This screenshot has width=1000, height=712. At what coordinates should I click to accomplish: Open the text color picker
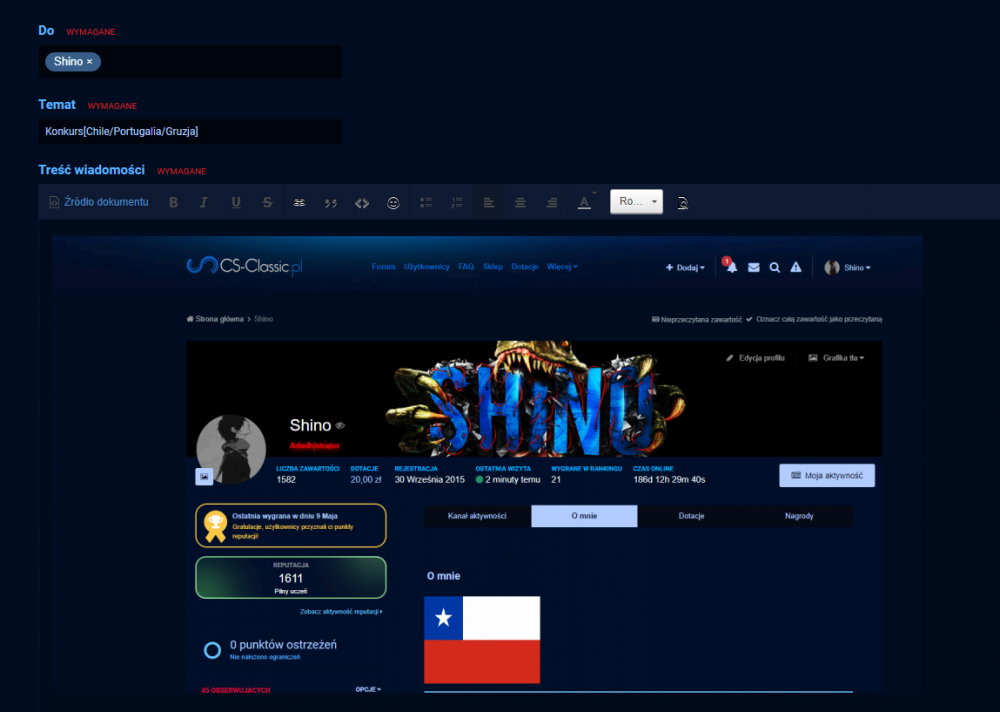(585, 202)
